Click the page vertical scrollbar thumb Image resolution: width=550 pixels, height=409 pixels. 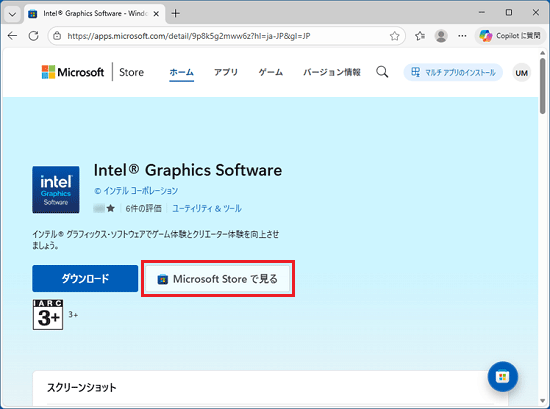543,86
